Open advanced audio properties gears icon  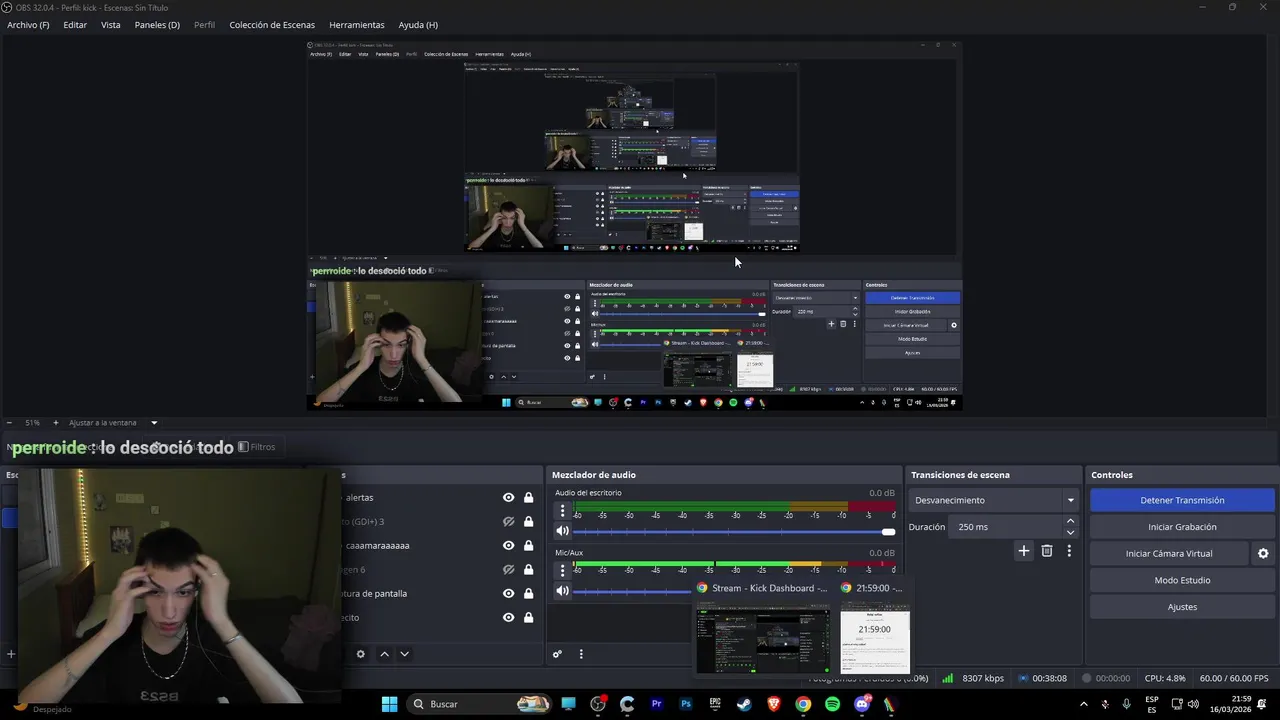[558, 654]
